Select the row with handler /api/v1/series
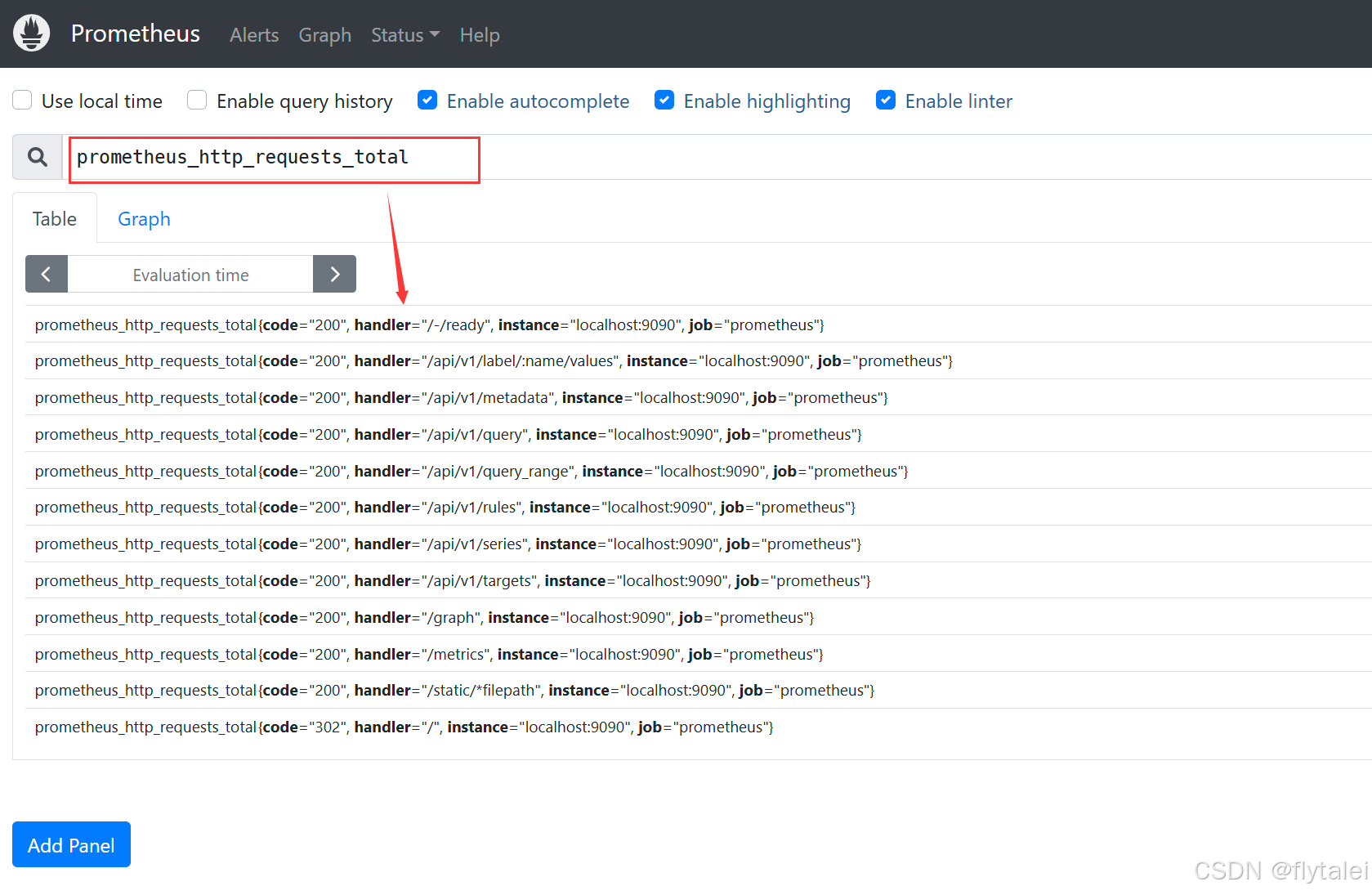Image resolution: width=1372 pixels, height=895 pixels. [699, 544]
